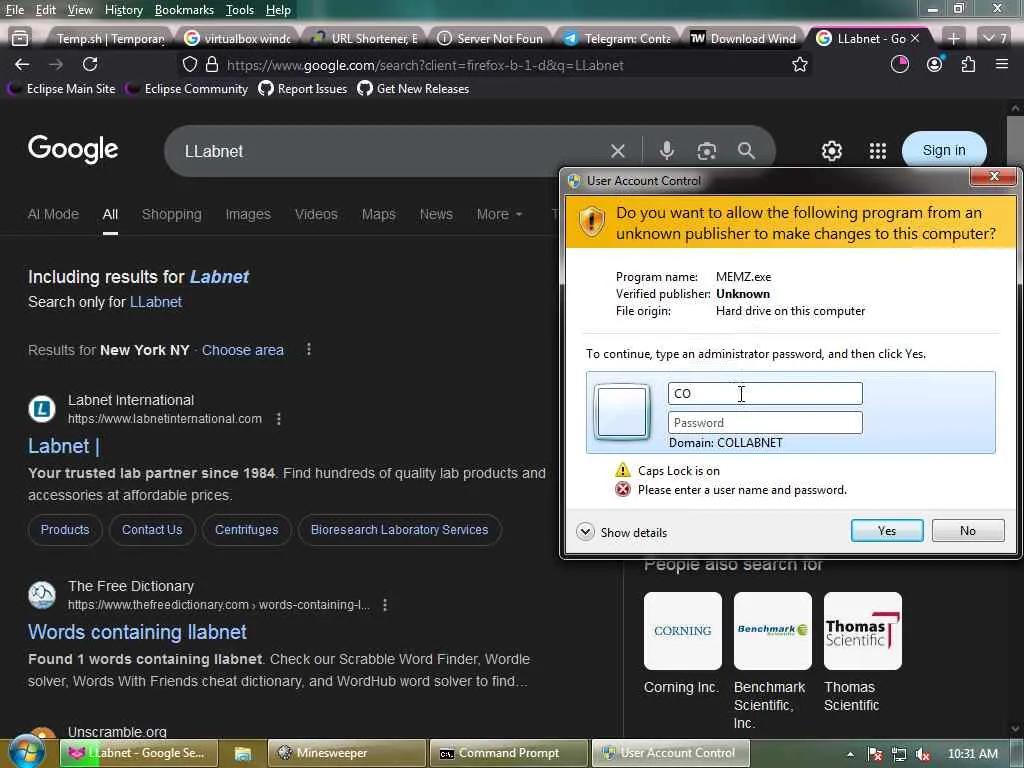Click the Contact Us sitelink chip

(152, 530)
